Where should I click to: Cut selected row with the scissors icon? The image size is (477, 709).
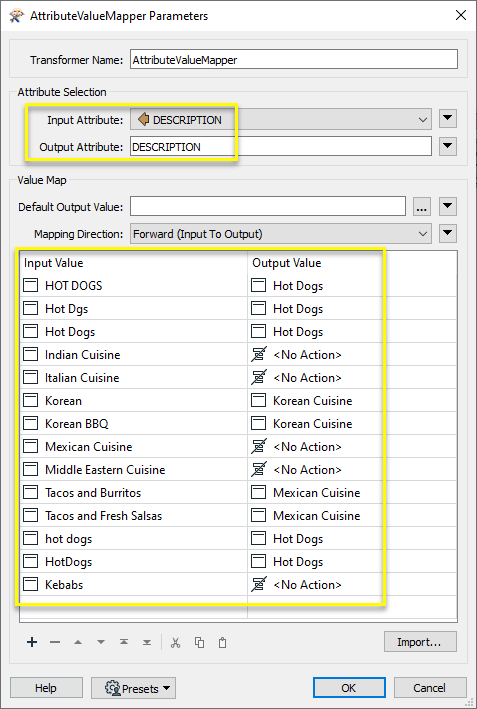176,643
